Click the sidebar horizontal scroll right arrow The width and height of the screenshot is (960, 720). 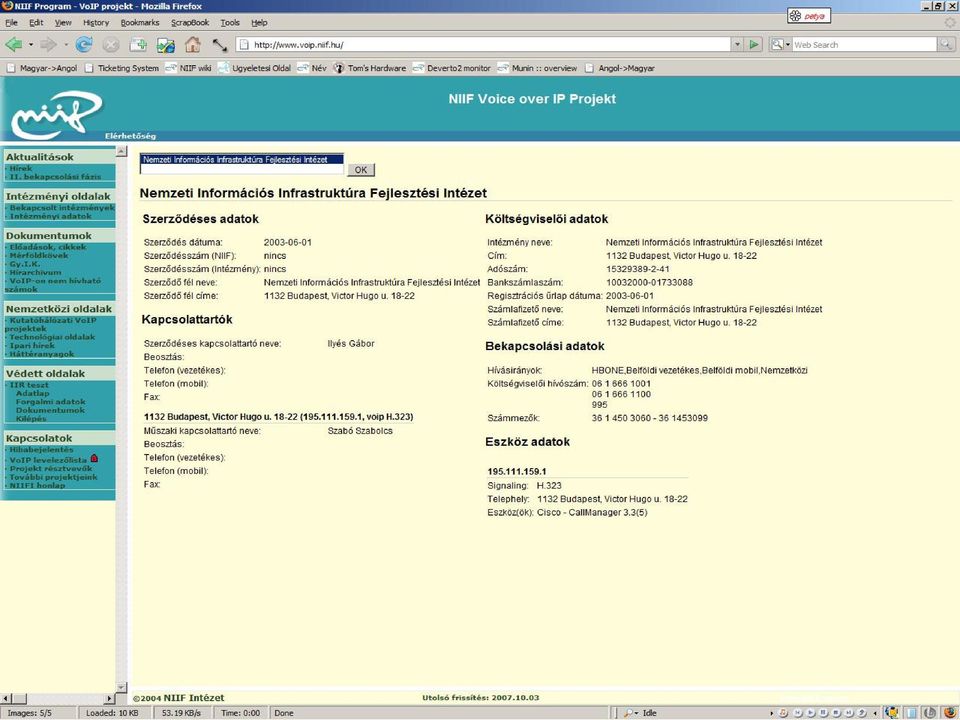coord(110,698)
